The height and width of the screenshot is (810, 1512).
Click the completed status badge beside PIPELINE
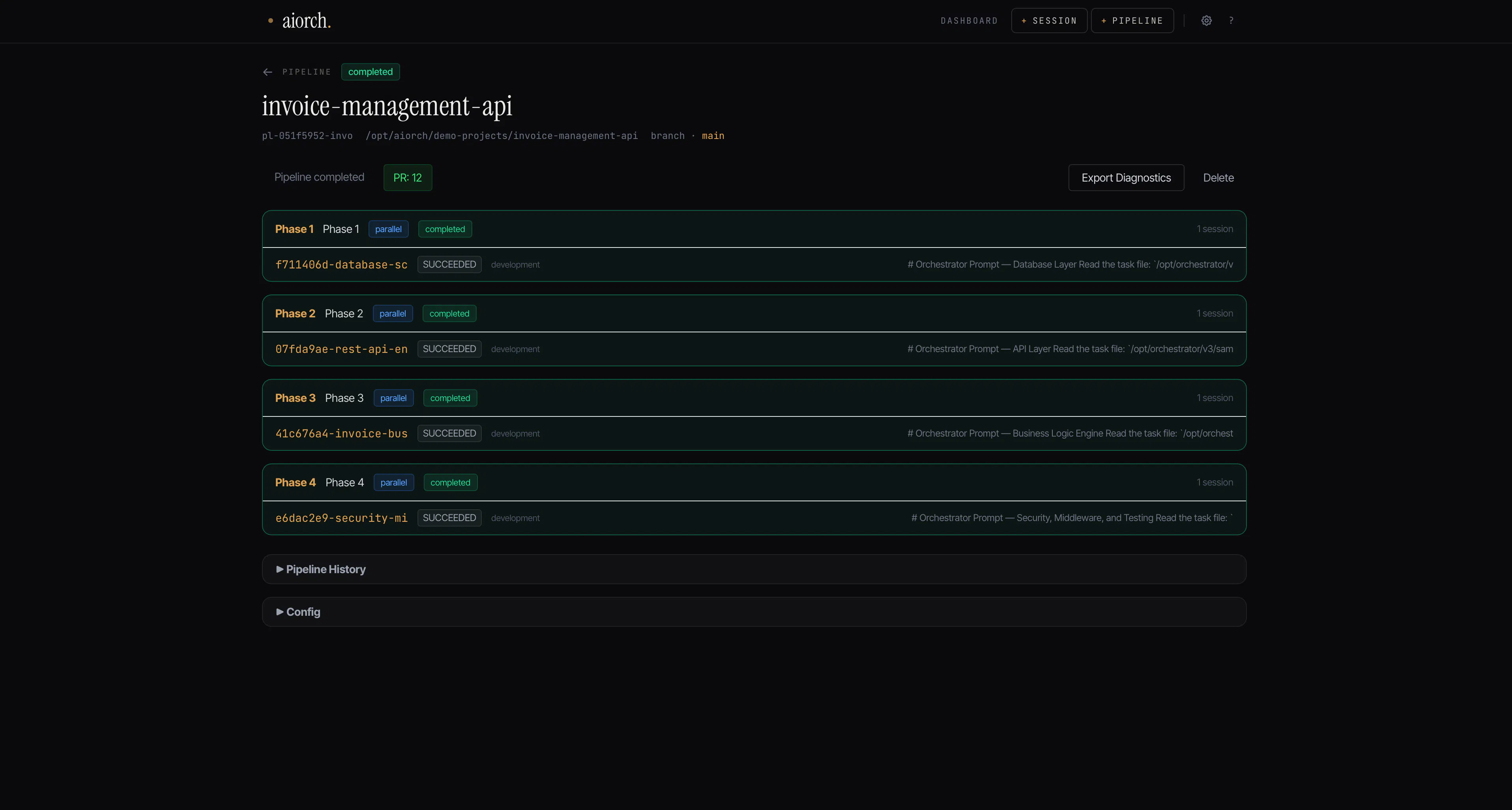pos(371,72)
